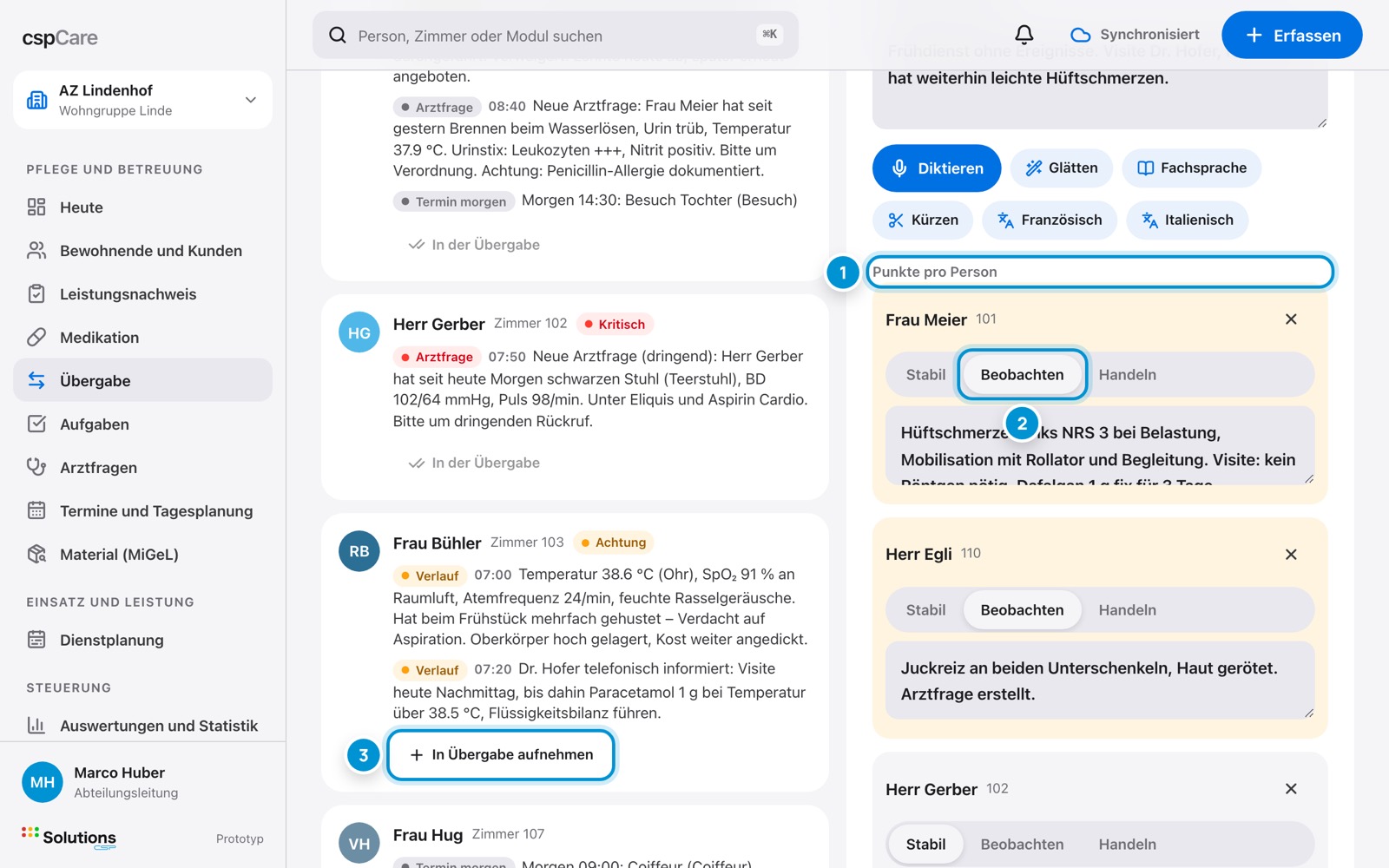The image size is (1389, 868).
Task: Click the Glätten magic wand button
Action: coord(1062,168)
